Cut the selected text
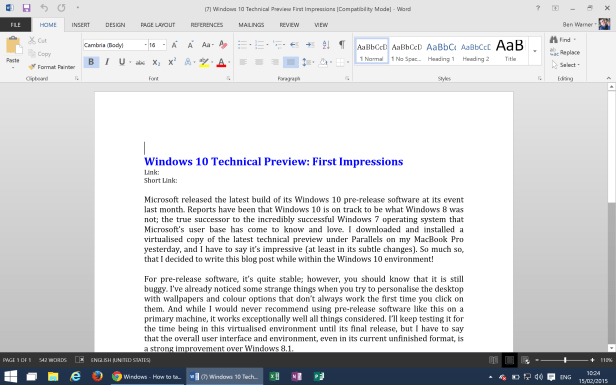The width and height of the screenshot is (616, 385). (x=38, y=40)
